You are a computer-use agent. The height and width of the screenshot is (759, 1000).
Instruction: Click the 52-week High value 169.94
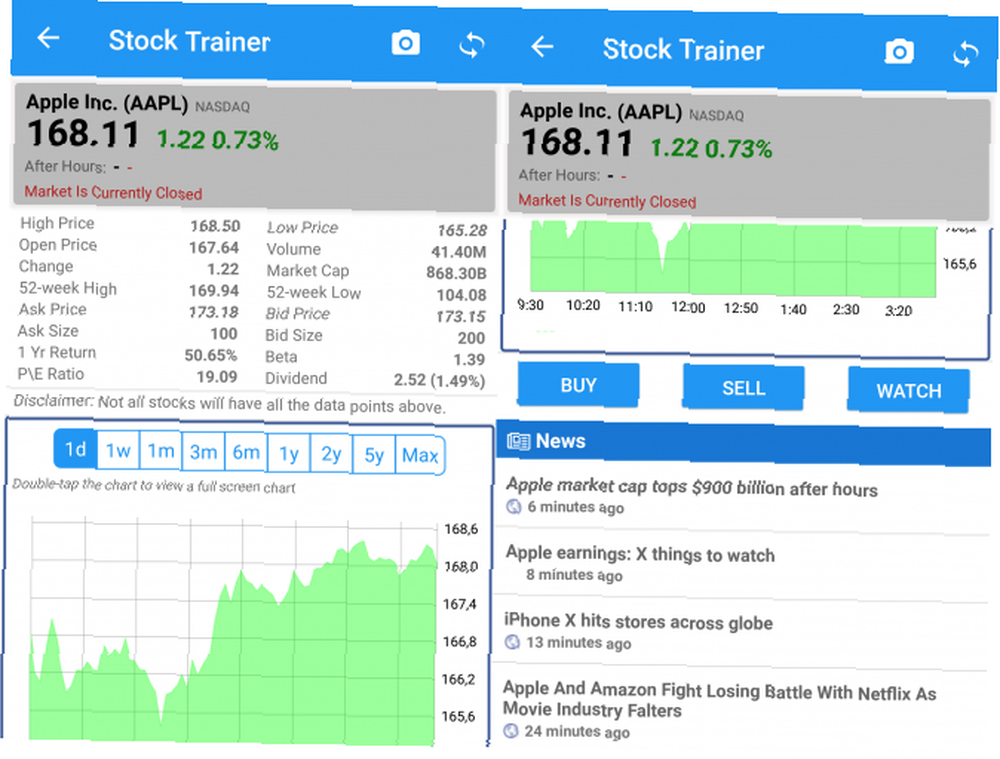pos(214,291)
